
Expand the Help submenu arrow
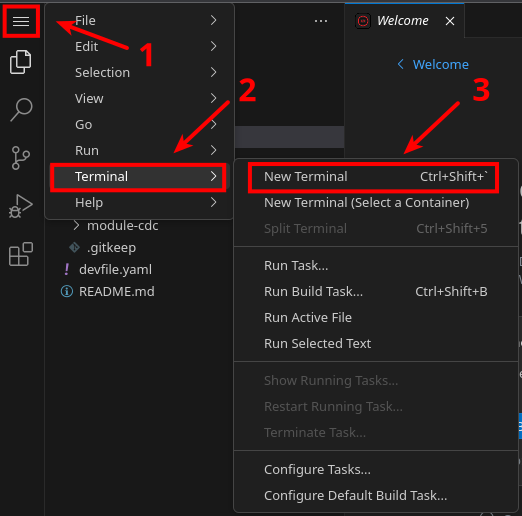(x=213, y=202)
